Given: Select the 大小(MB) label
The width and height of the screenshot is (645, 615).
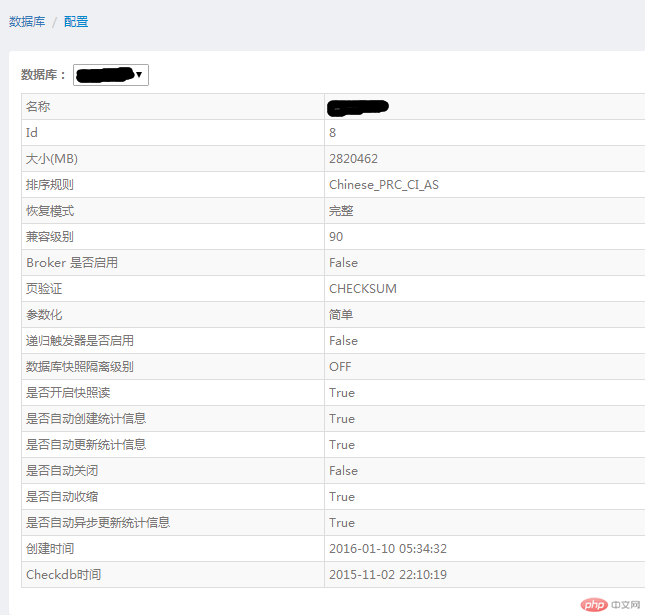Looking at the screenshot, I should point(52,158).
